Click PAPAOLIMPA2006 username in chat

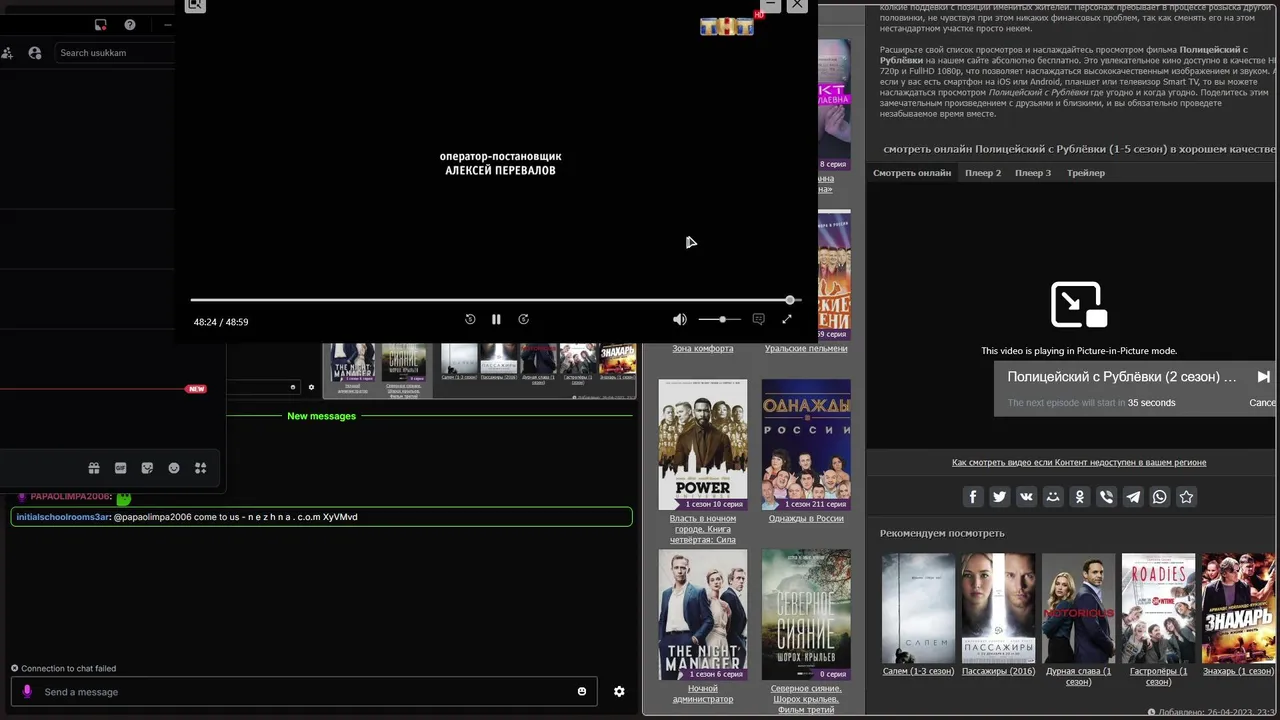pos(70,497)
